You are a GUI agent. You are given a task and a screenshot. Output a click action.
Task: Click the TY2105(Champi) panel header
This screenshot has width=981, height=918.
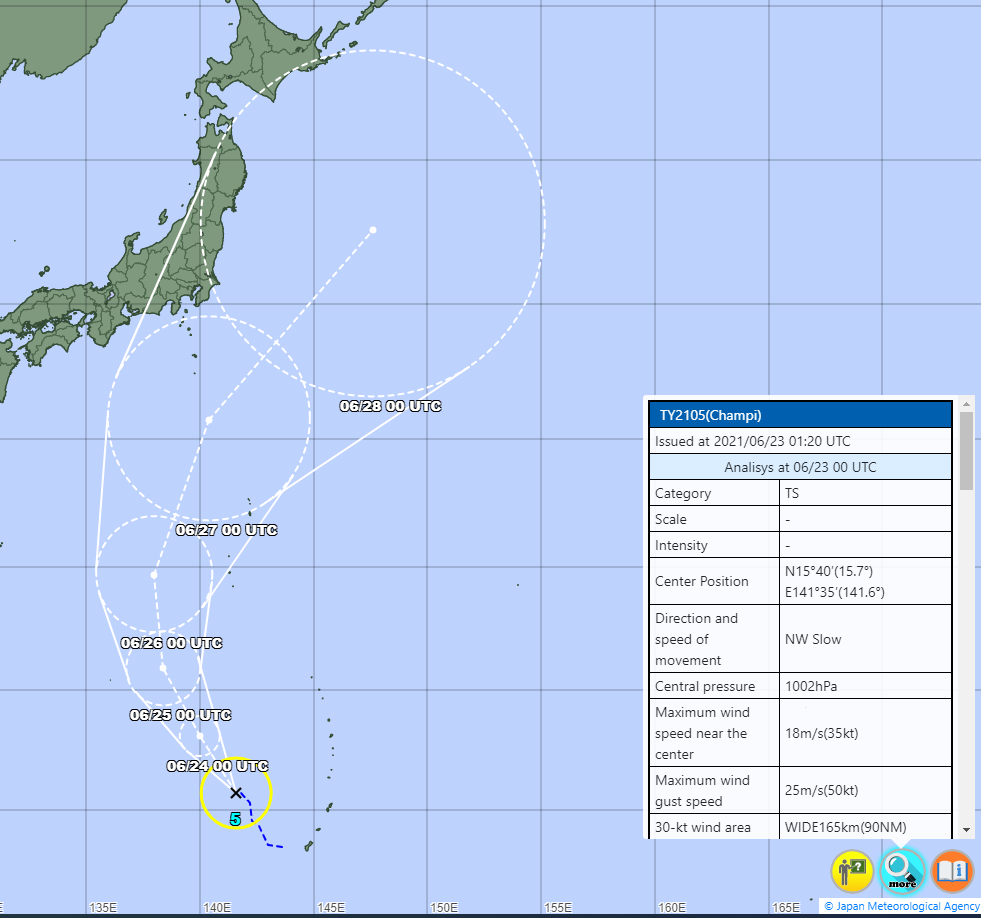tap(801, 416)
